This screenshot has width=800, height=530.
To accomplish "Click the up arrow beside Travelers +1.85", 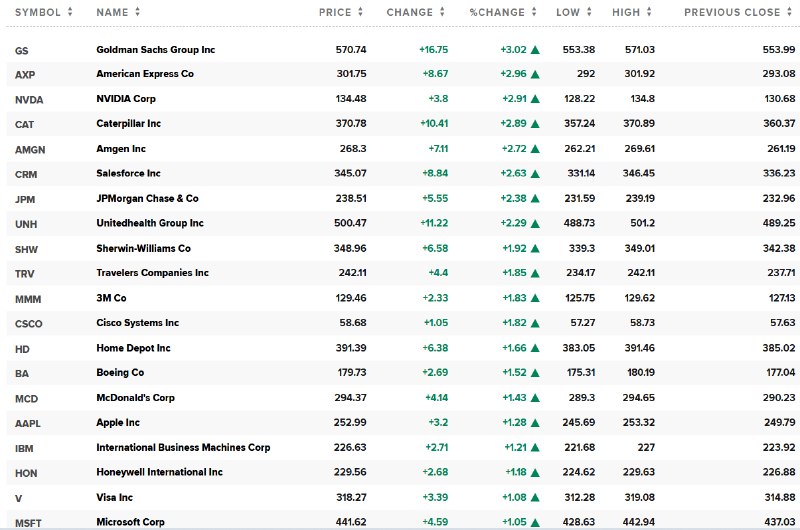I will 535,273.
